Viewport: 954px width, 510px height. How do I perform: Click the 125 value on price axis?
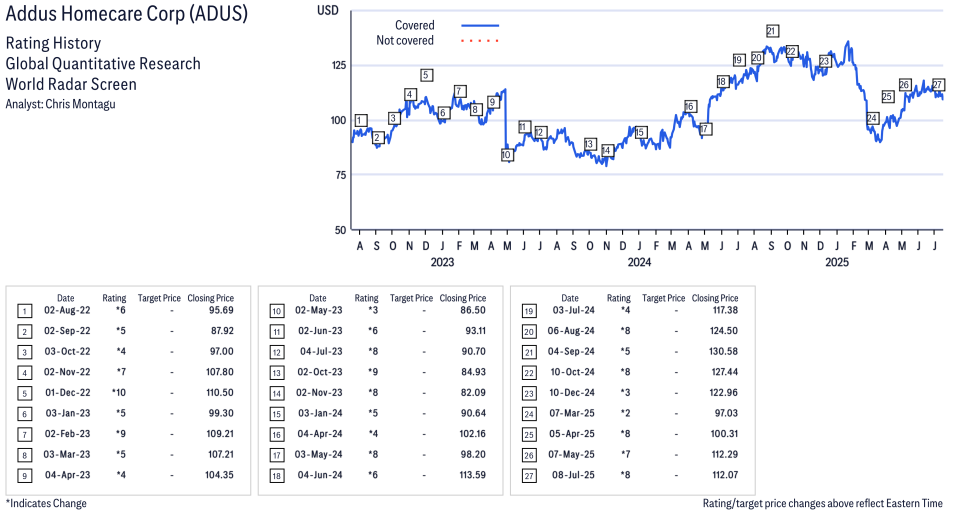[x=338, y=65]
